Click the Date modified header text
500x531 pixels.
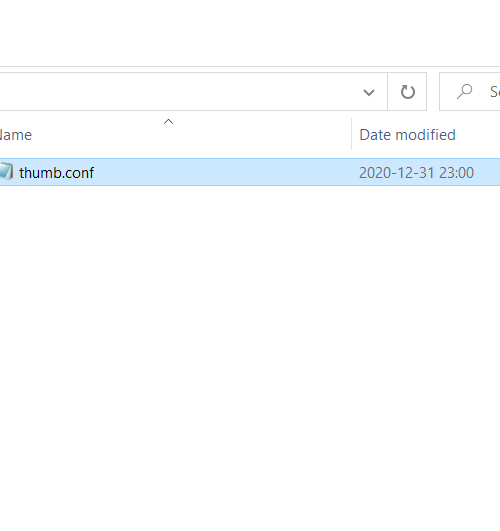pyautogui.click(x=408, y=135)
